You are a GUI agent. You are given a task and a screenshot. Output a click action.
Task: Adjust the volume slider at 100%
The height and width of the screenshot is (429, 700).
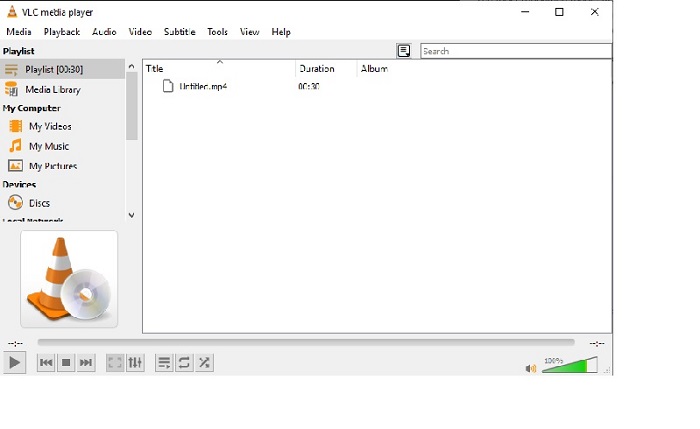(570, 365)
